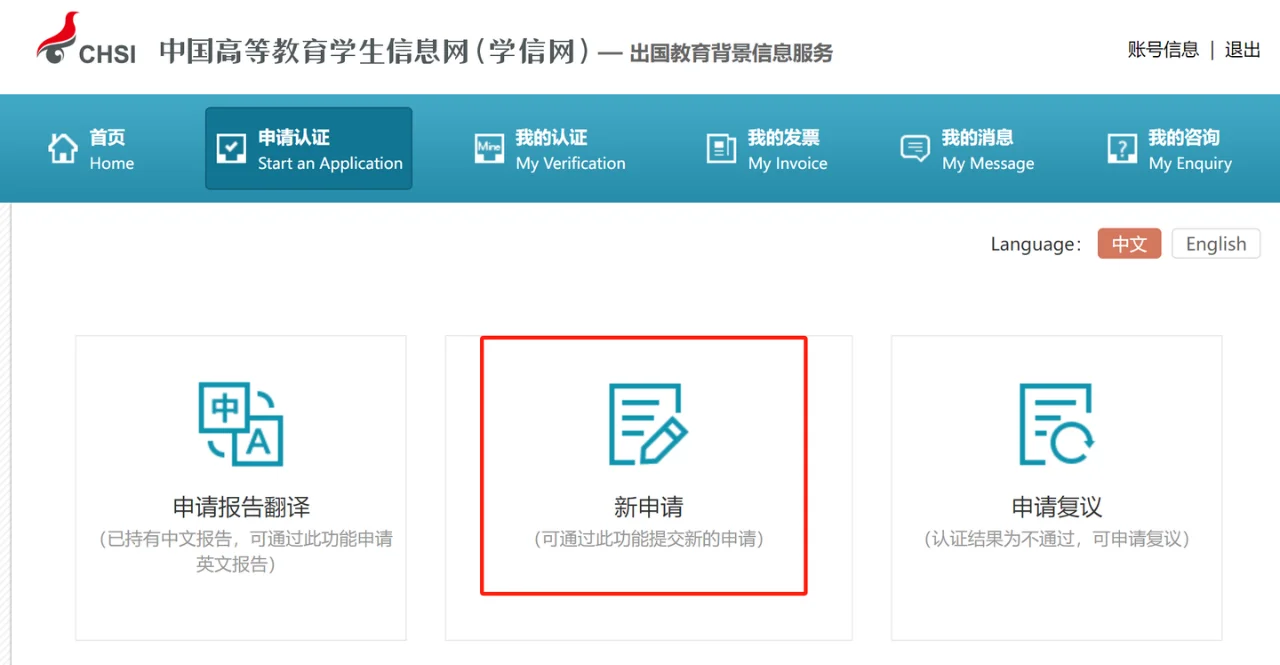Click the 申请复议 refresh document icon
This screenshot has width=1280, height=665.
[1056, 424]
